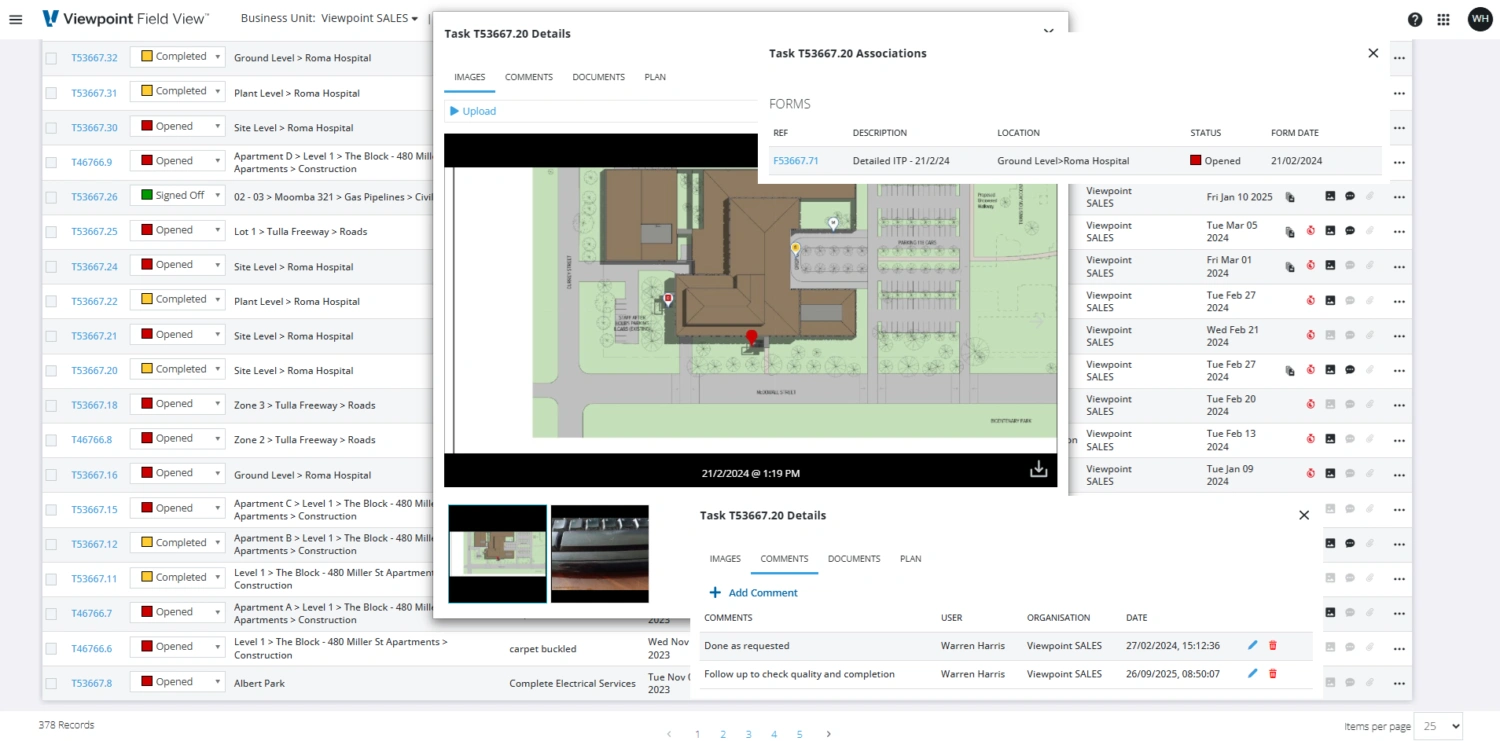Screen dimensions: 1500x741
Task: Open the speech bubble comment icon on Fri Jan 10 row
Action: [x=1350, y=196]
